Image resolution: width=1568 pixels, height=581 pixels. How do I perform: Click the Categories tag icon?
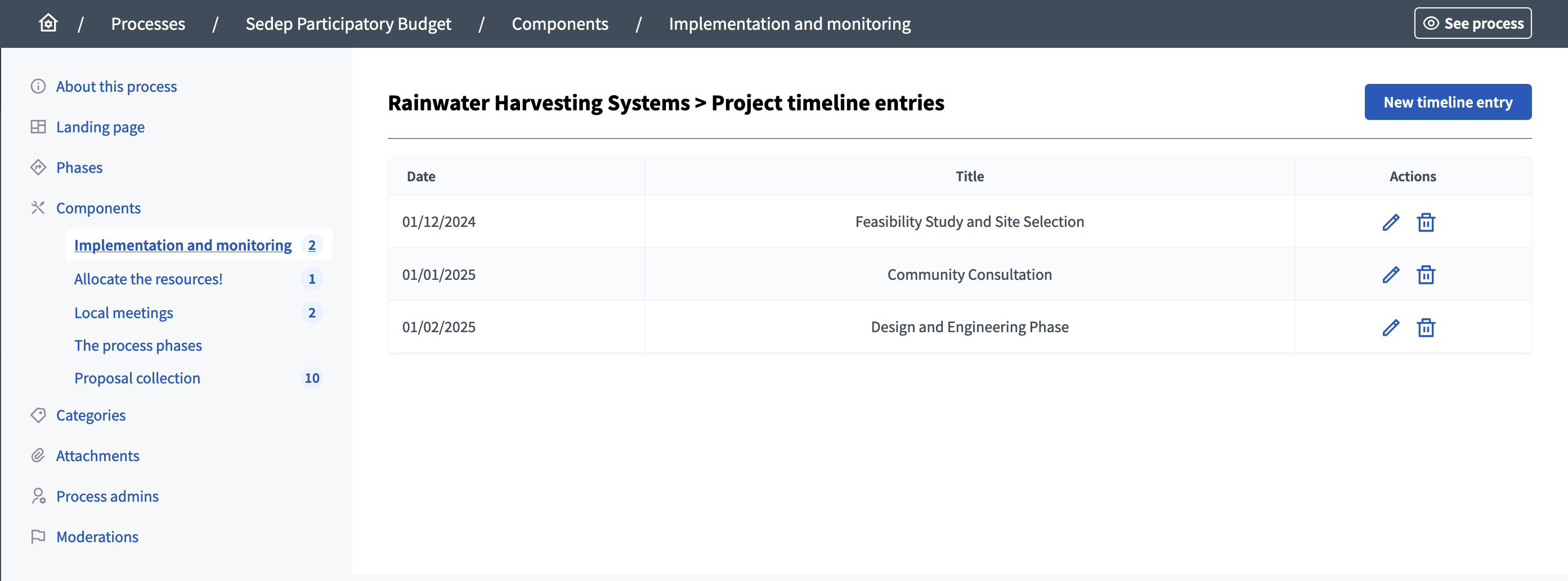[38, 415]
